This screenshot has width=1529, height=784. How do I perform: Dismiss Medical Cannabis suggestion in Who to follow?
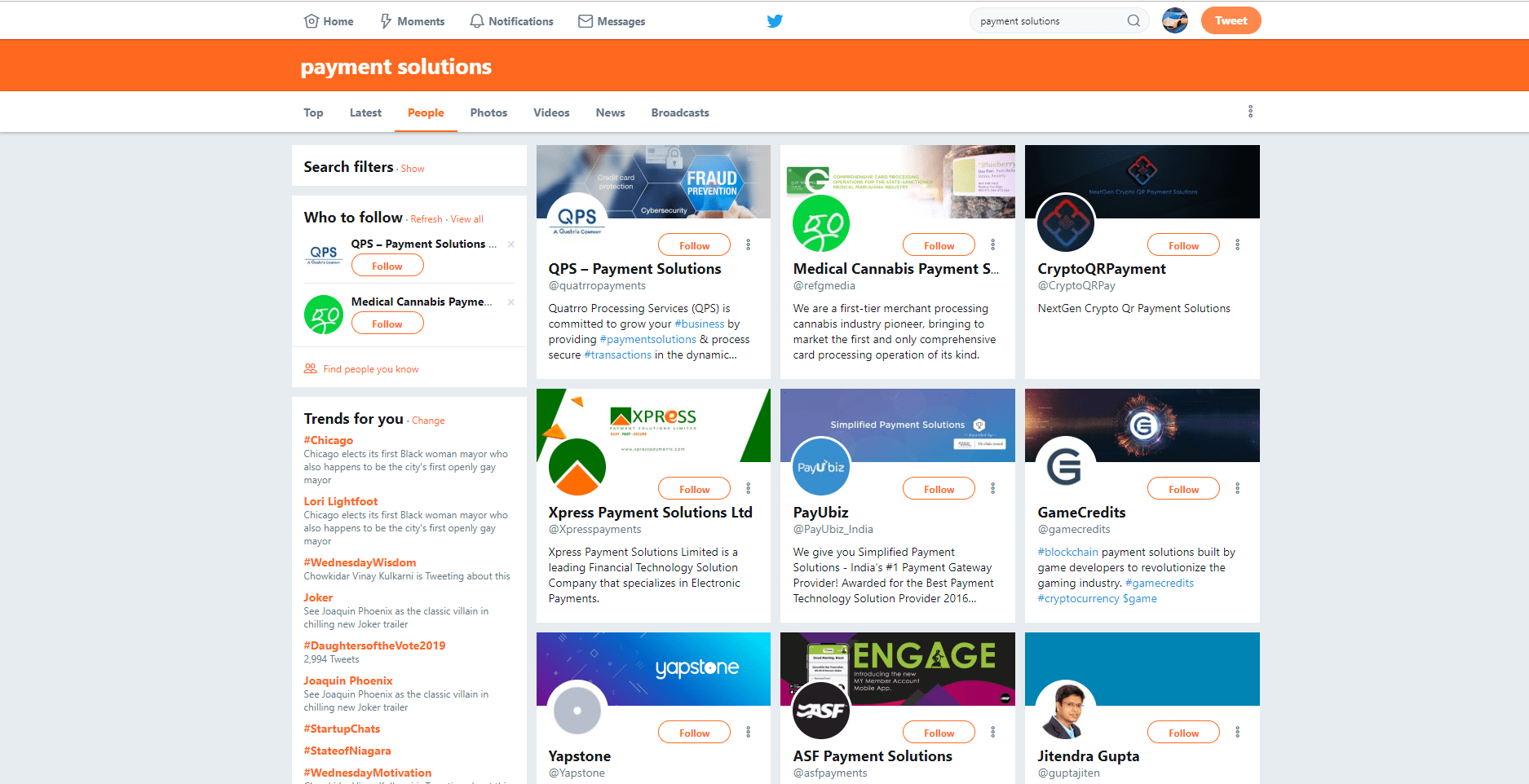click(511, 302)
